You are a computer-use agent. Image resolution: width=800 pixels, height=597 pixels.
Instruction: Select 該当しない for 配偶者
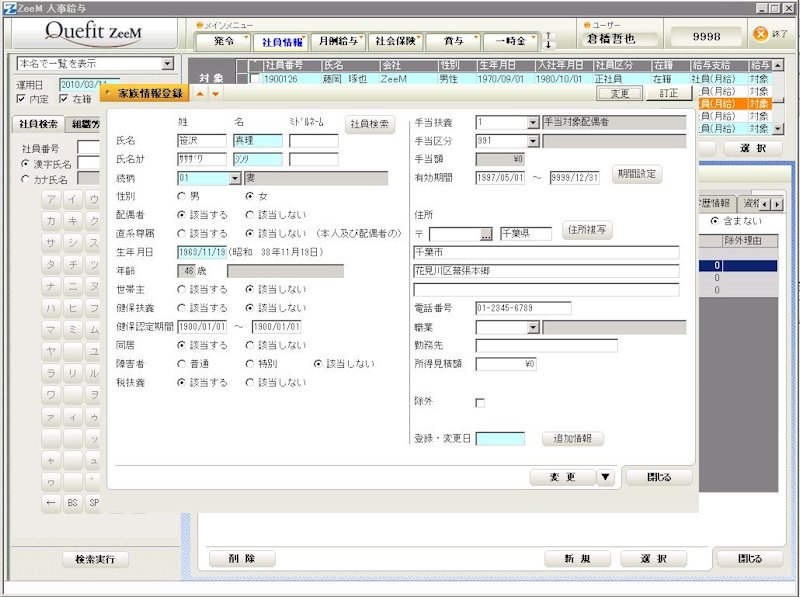coord(249,215)
